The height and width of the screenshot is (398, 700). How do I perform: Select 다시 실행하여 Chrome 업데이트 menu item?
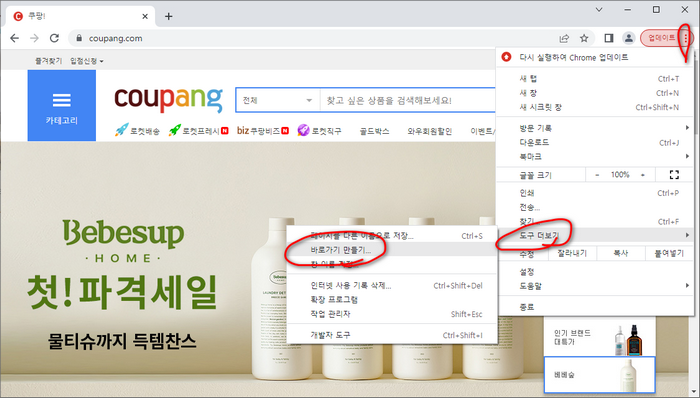[x=594, y=57]
